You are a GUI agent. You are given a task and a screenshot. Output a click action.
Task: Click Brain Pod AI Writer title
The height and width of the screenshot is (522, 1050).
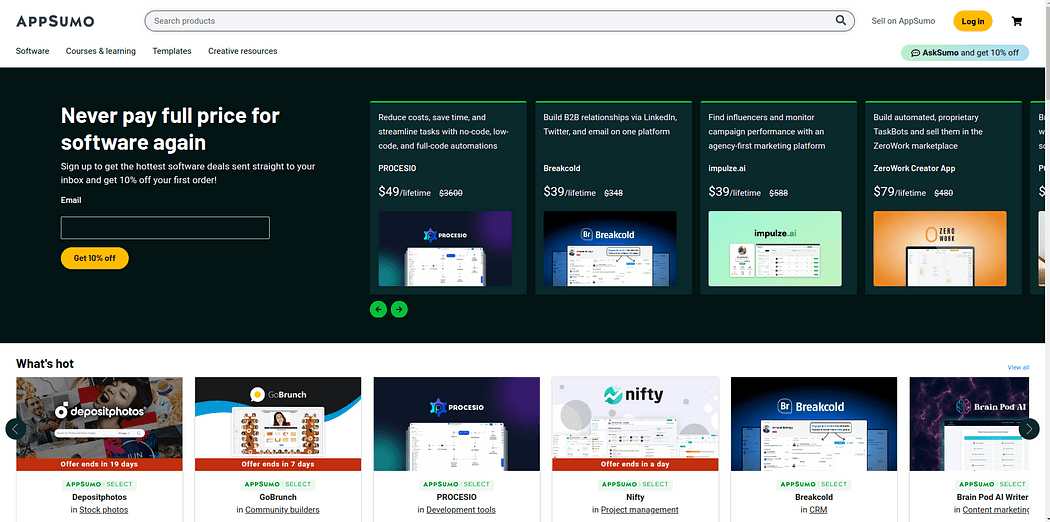coord(992,497)
